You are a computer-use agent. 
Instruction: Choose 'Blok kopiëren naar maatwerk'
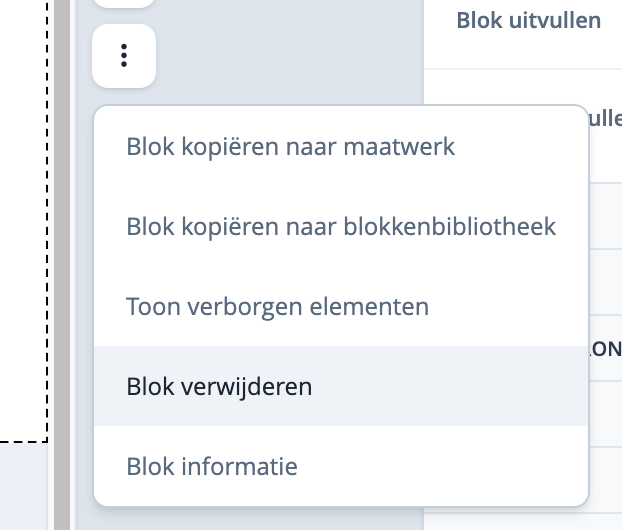[x=290, y=147]
